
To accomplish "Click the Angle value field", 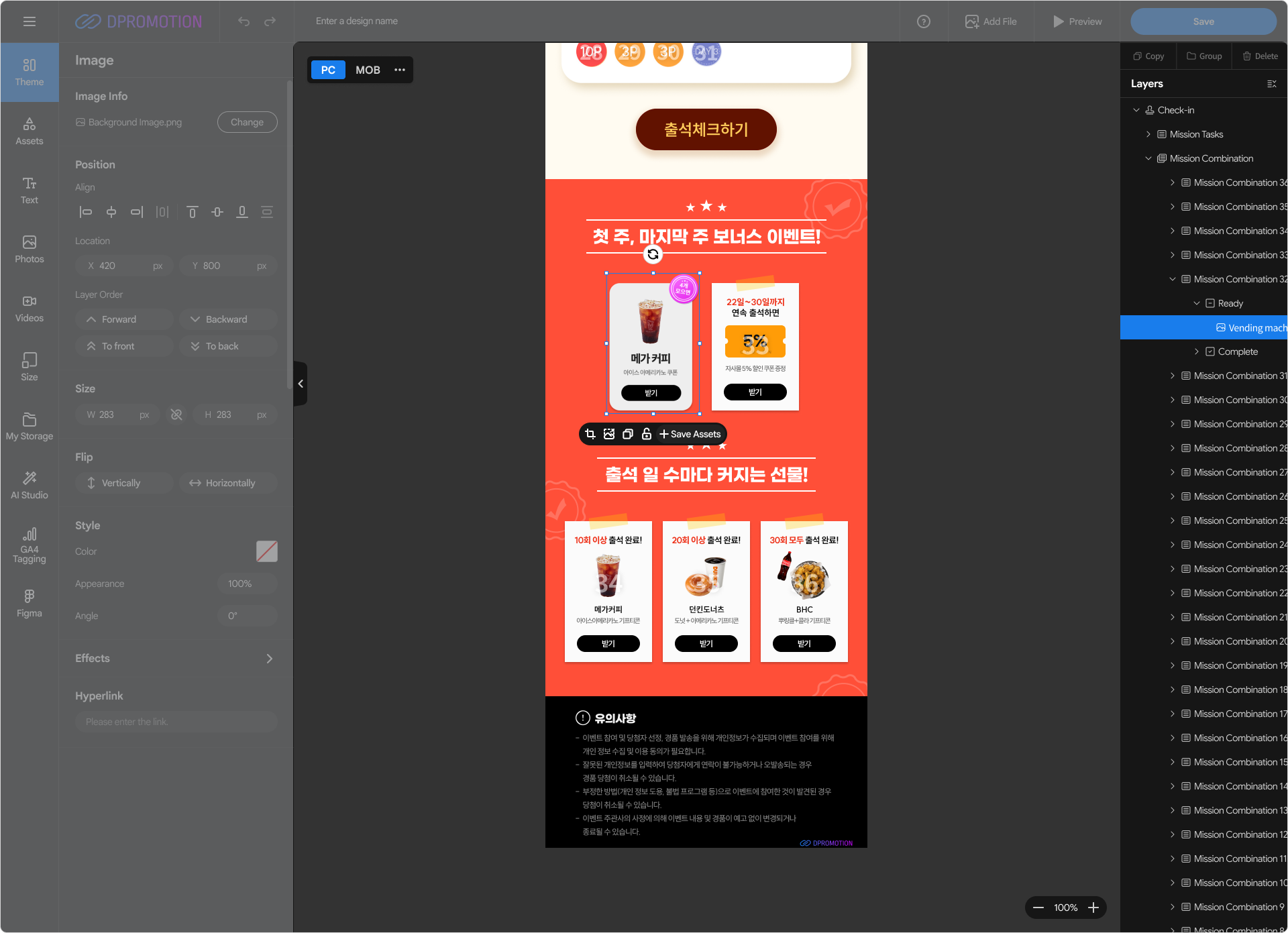I will 247,616.
